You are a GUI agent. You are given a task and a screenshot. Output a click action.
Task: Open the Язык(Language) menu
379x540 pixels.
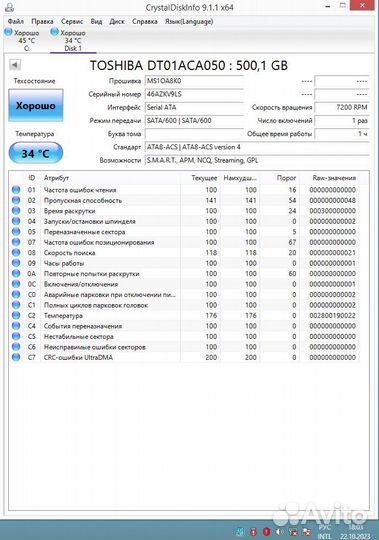189,21
